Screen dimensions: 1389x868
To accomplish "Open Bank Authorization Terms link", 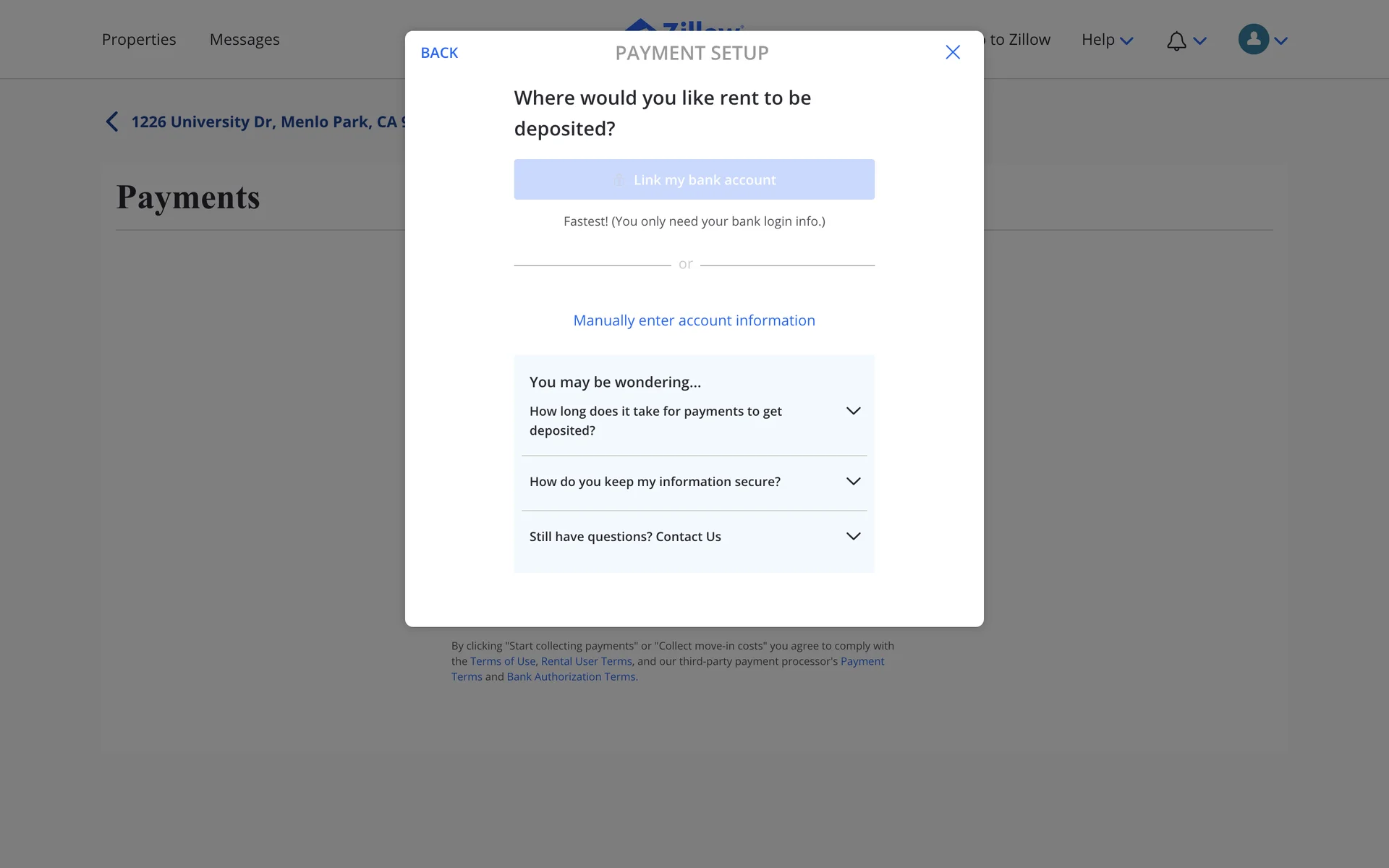I will pyautogui.click(x=571, y=677).
